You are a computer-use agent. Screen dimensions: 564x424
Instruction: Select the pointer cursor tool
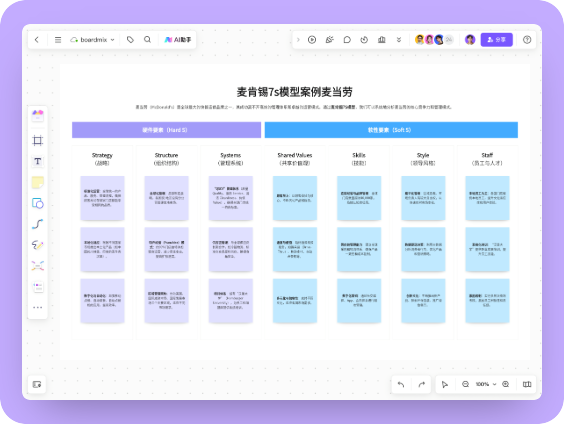coord(445,384)
